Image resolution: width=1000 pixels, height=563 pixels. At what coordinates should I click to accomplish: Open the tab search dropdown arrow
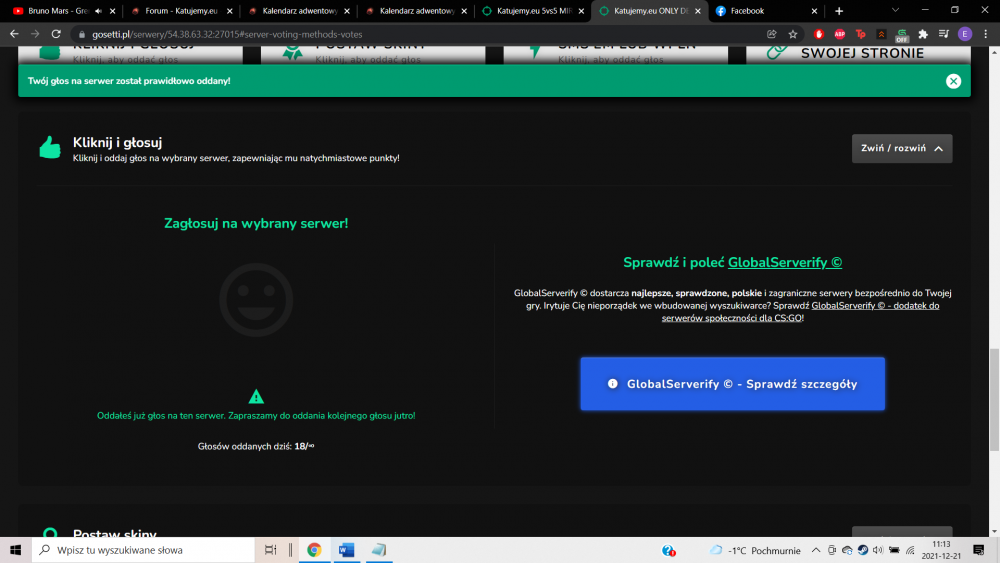click(895, 10)
